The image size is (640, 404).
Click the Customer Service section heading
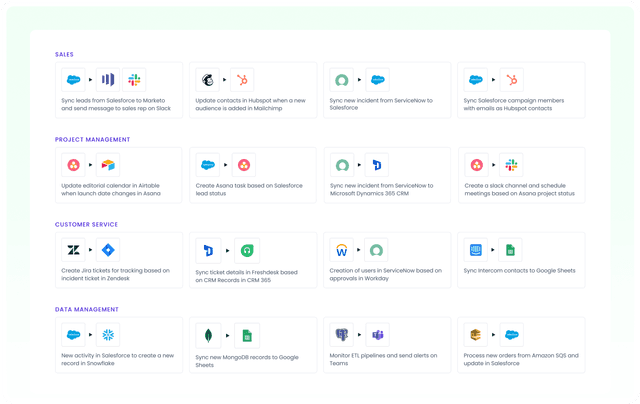tap(87, 225)
